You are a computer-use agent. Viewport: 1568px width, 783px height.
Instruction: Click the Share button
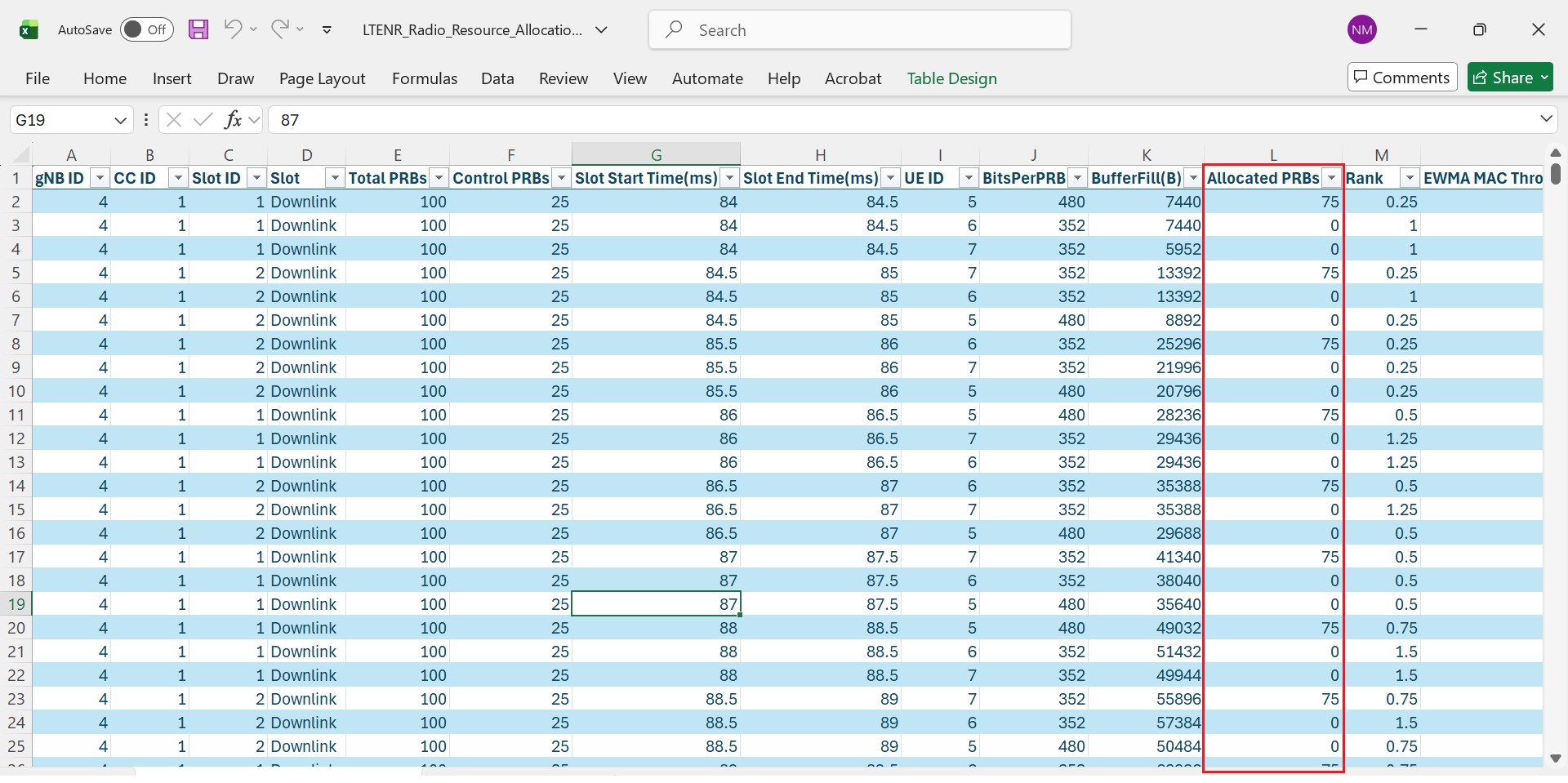pyautogui.click(x=1509, y=78)
